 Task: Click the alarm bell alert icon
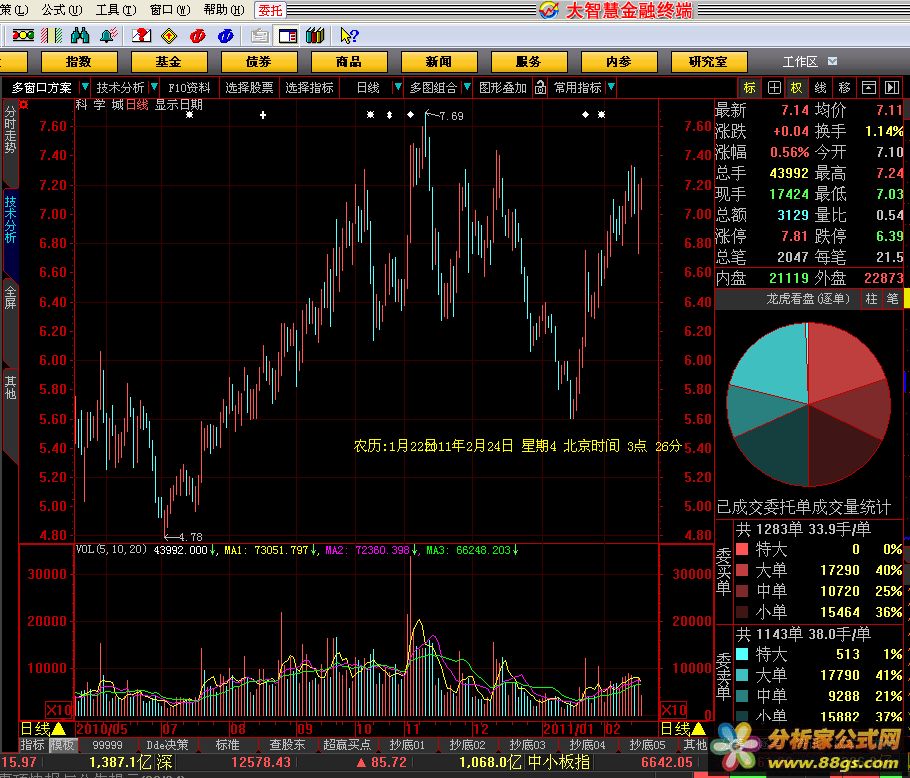coord(108,36)
